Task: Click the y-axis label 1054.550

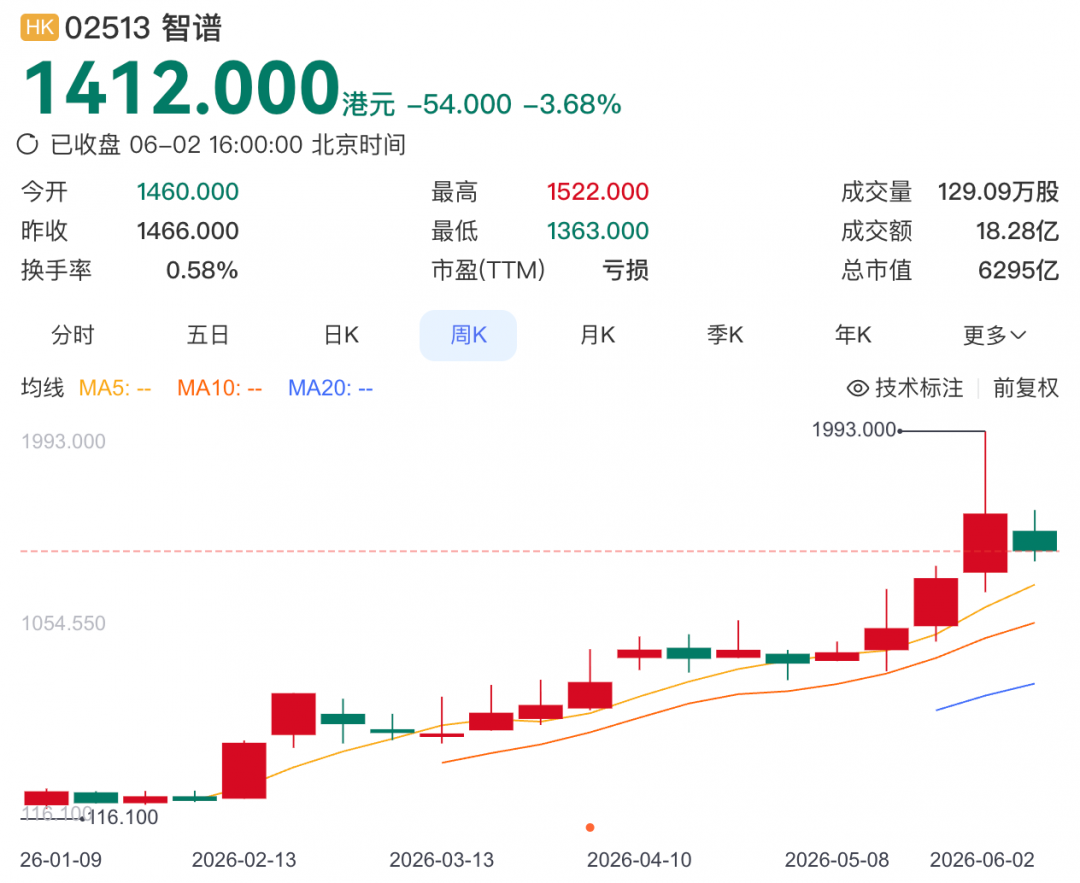Action: click(63, 623)
